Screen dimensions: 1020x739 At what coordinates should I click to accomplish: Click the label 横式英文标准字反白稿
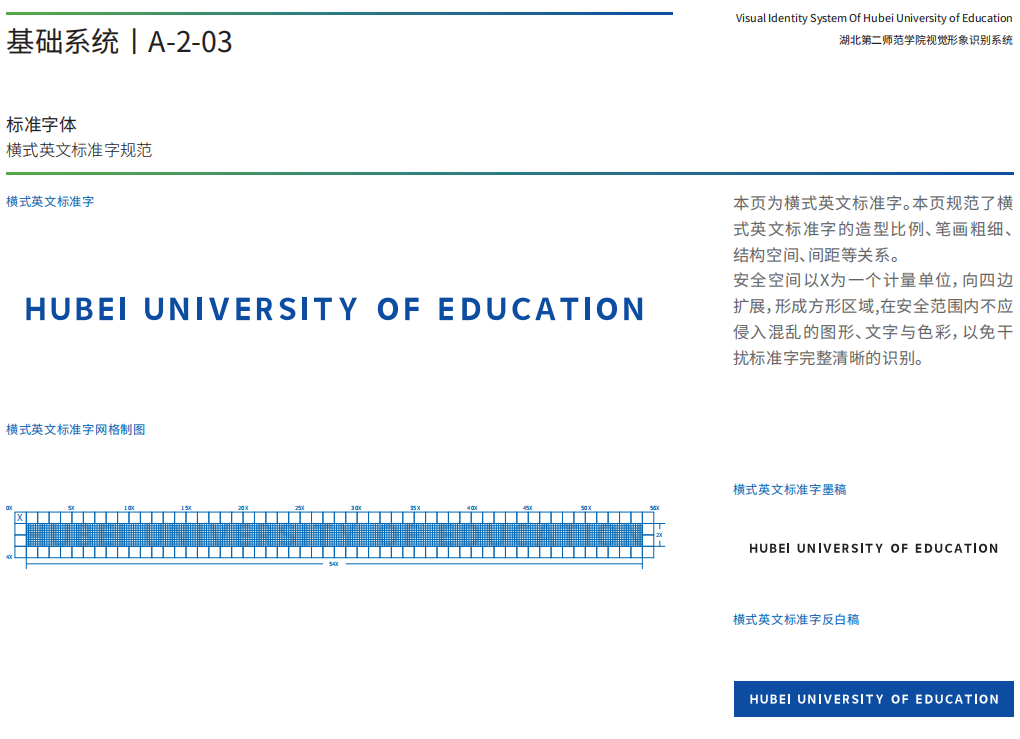point(795,620)
